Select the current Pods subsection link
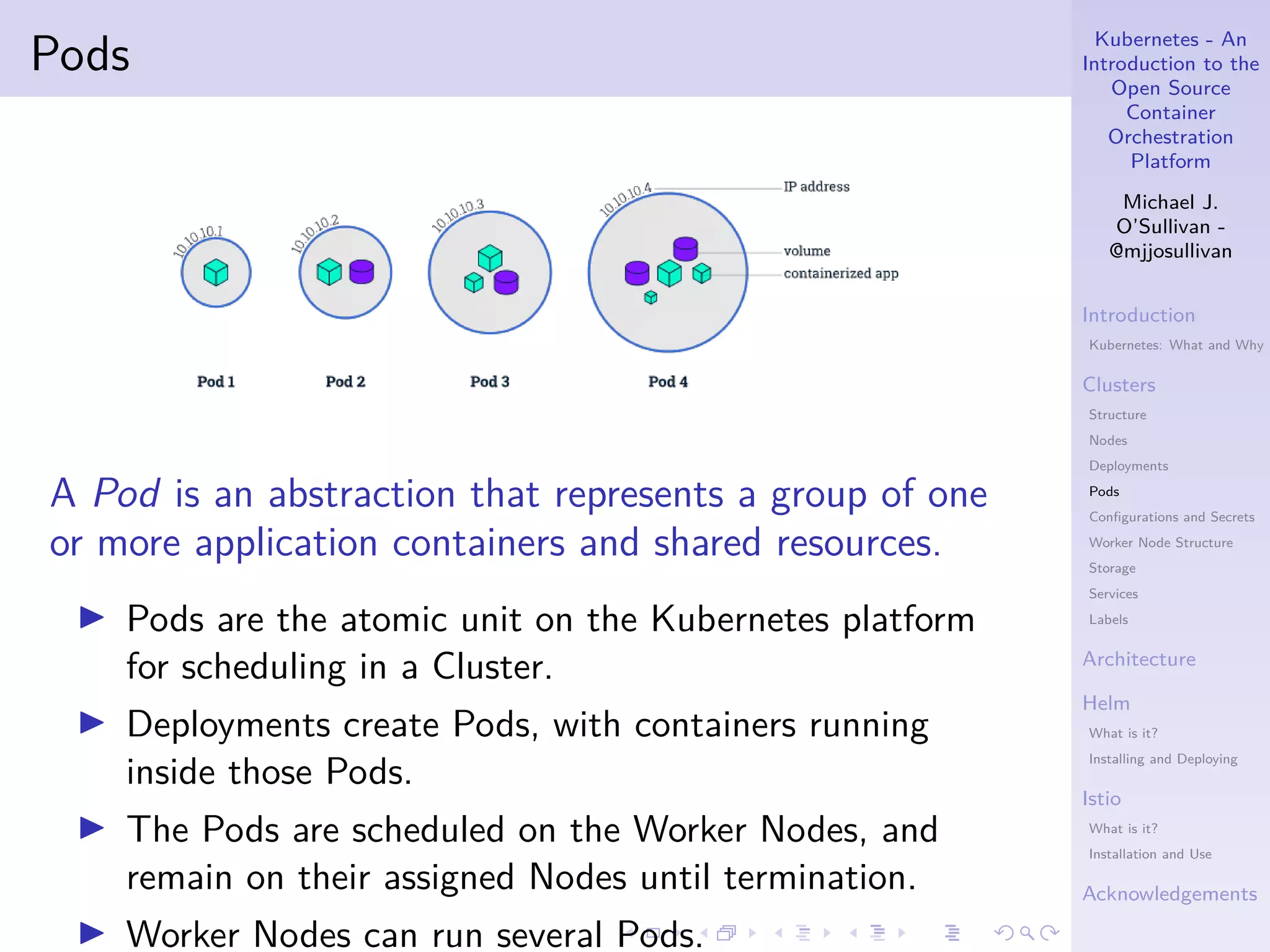This screenshot has width=1270, height=952. pos(1104,491)
